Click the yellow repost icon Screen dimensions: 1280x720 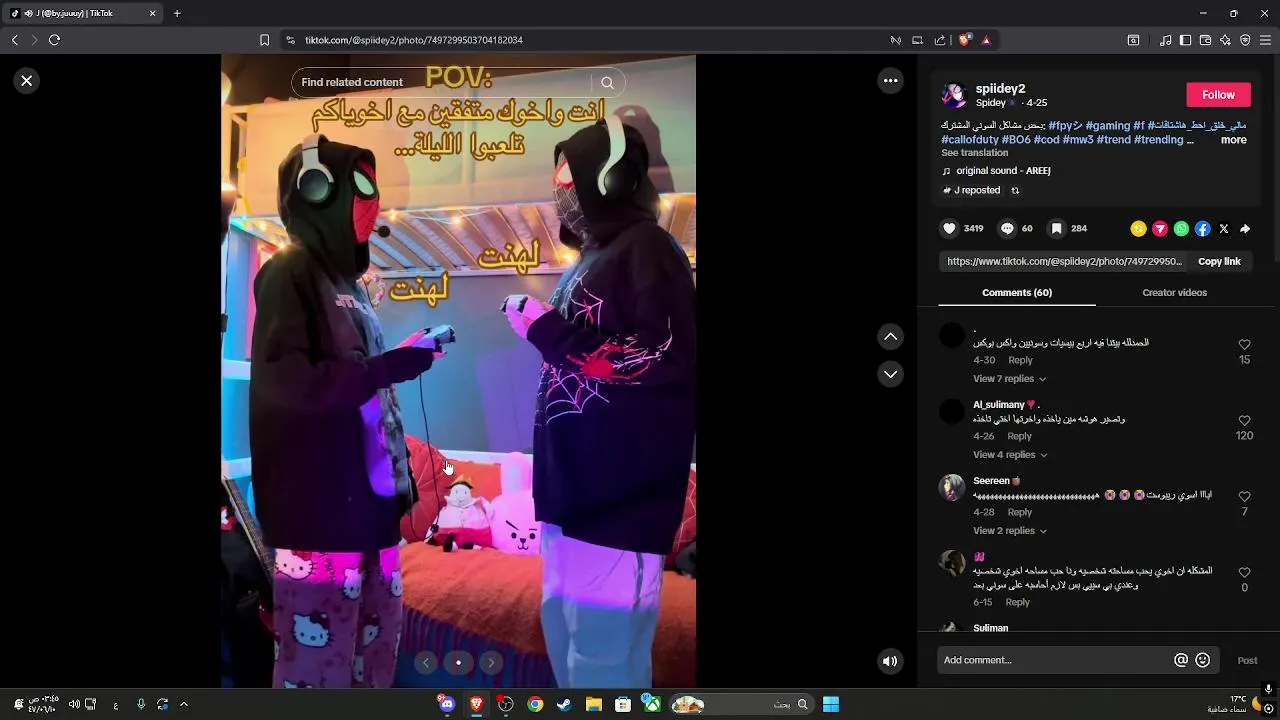(1138, 229)
